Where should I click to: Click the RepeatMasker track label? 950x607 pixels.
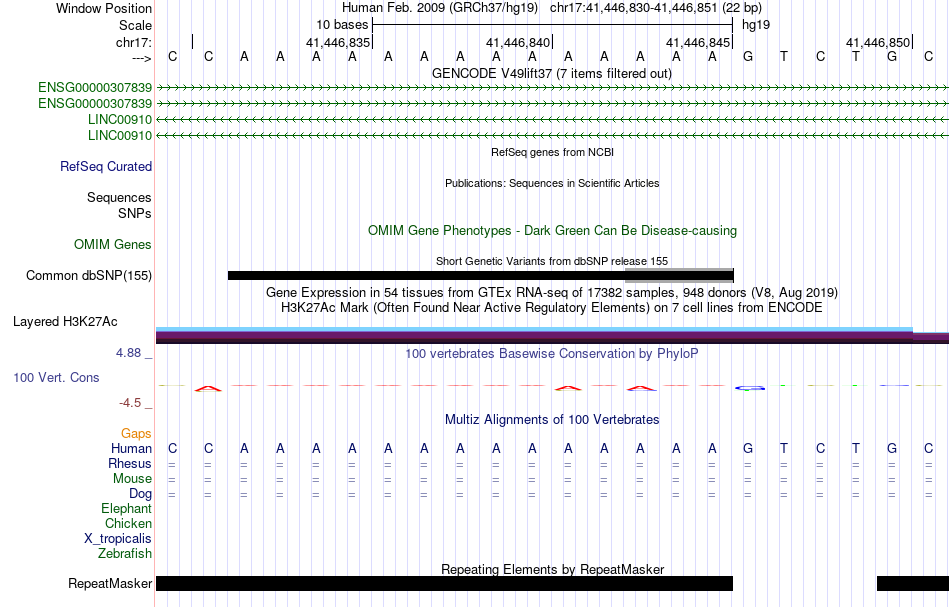(x=110, y=583)
